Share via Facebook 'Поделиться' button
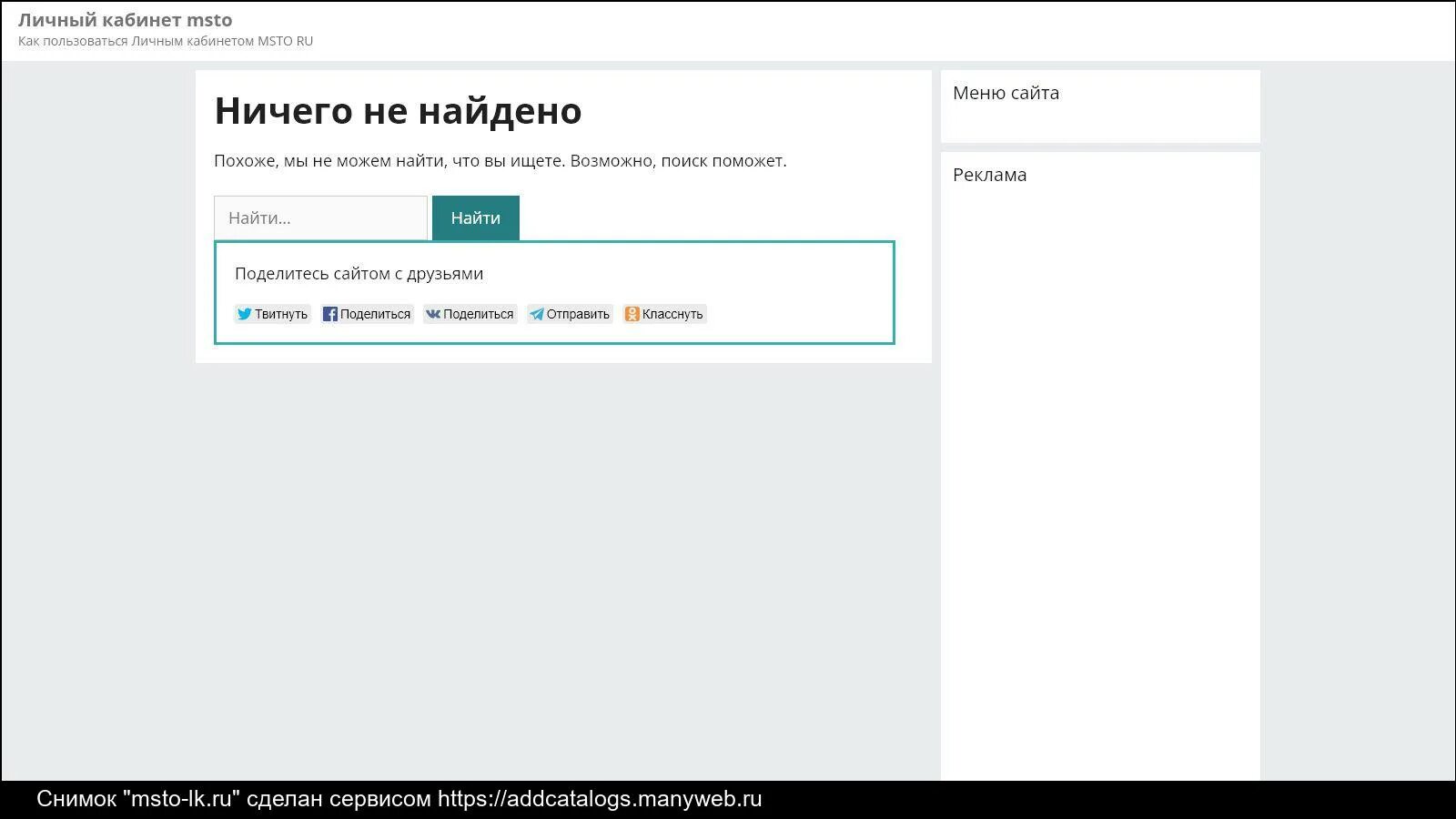The width and height of the screenshot is (1456, 819). pos(368,314)
